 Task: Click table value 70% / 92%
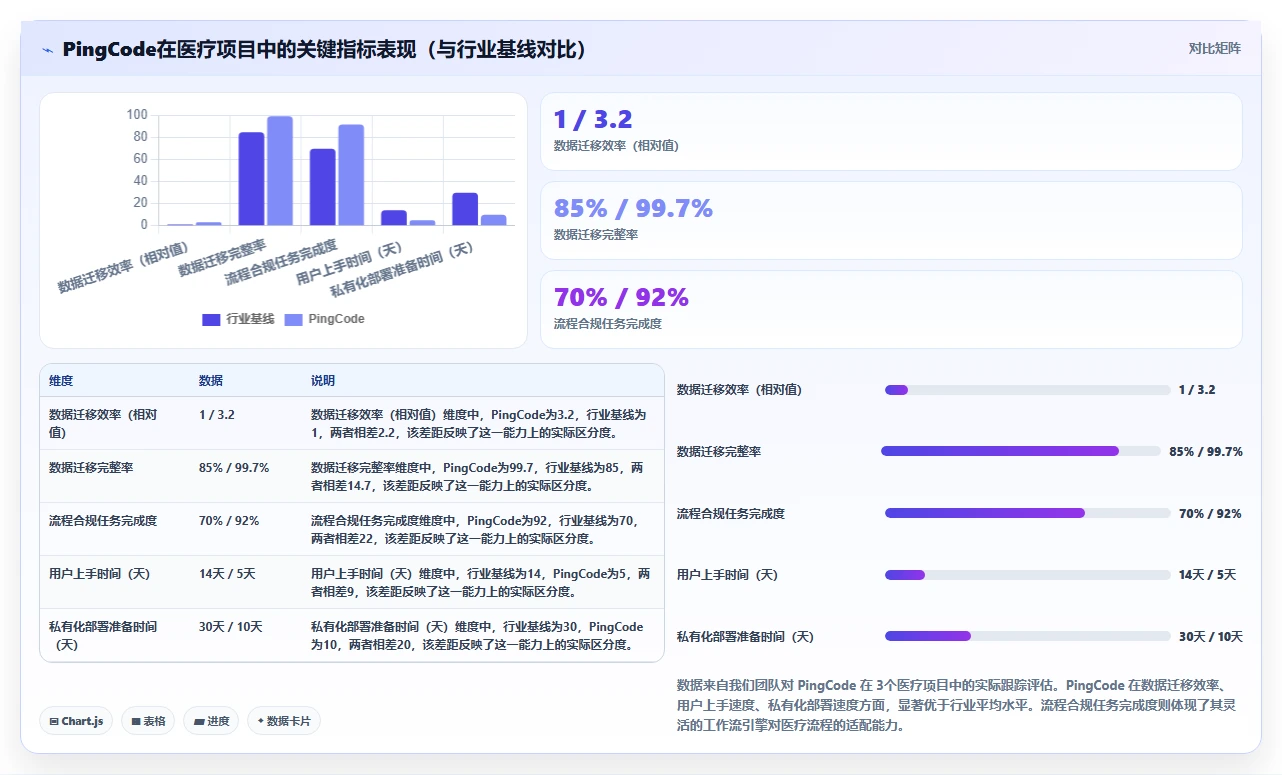pyautogui.click(x=229, y=520)
